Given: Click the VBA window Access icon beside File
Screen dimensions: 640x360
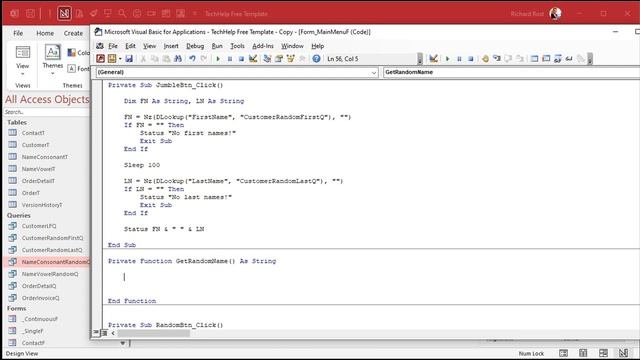Looking at the screenshot, I should [x=100, y=46].
